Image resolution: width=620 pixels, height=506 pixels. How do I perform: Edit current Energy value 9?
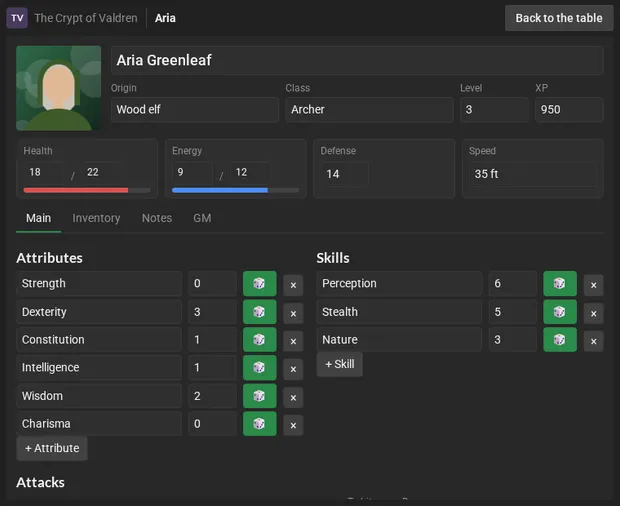tap(192, 172)
